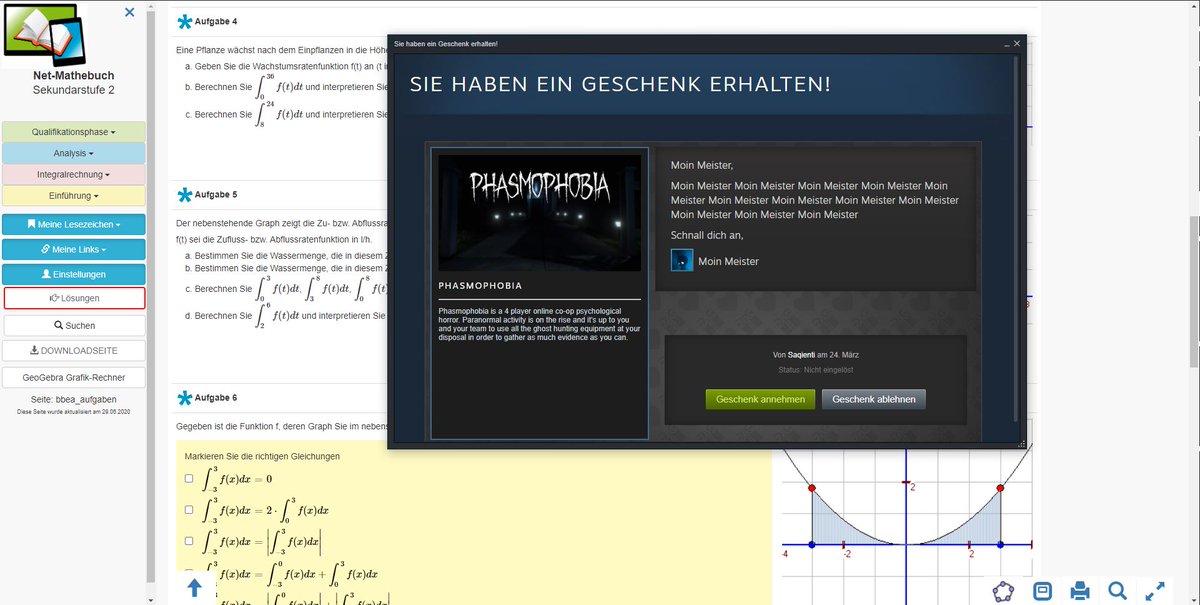Image resolution: width=1200 pixels, height=605 pixels.
Task: Click the Aufgabe 5 heading
Action: 216,194
